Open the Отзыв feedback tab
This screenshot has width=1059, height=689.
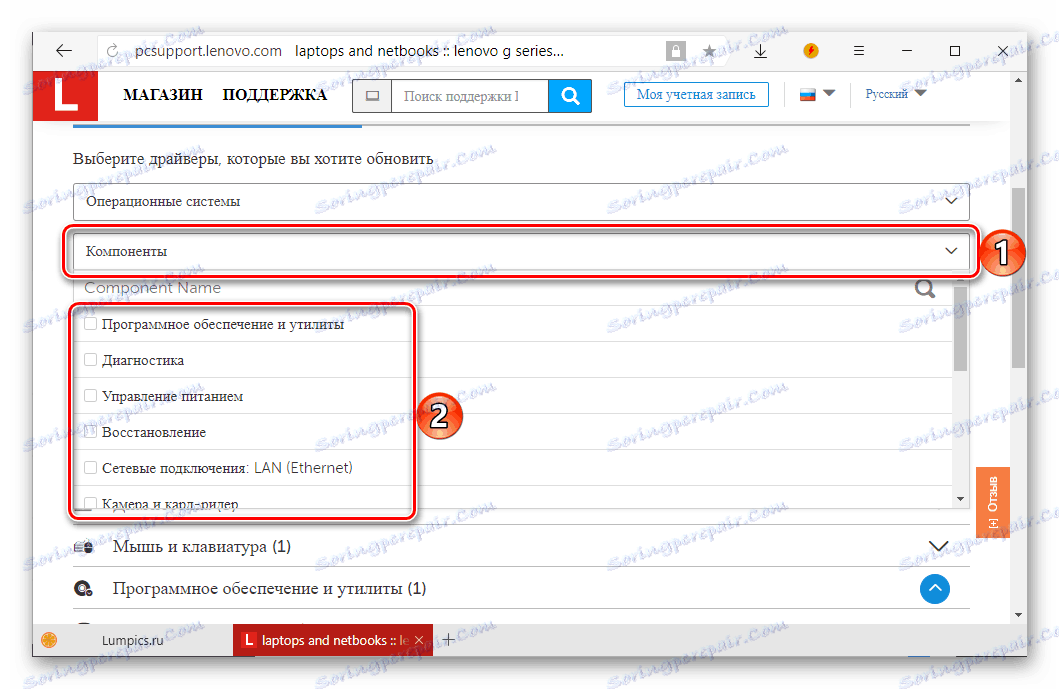[992, 501]
